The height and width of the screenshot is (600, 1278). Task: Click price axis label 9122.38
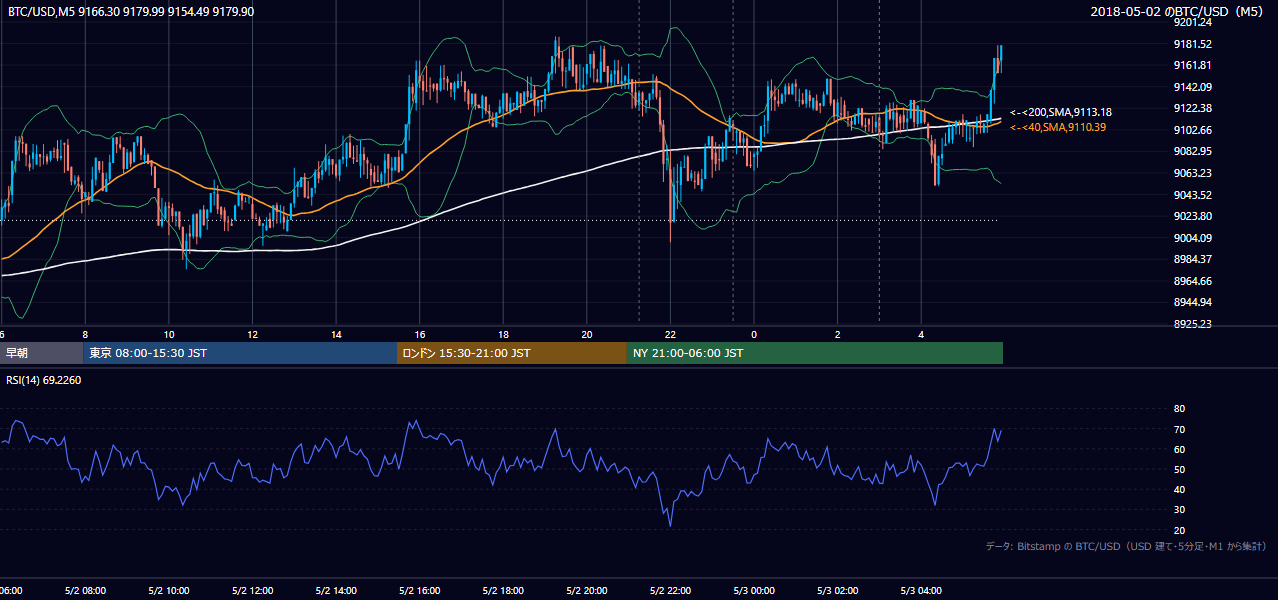pyautogui.click(x=1192, y=108)
